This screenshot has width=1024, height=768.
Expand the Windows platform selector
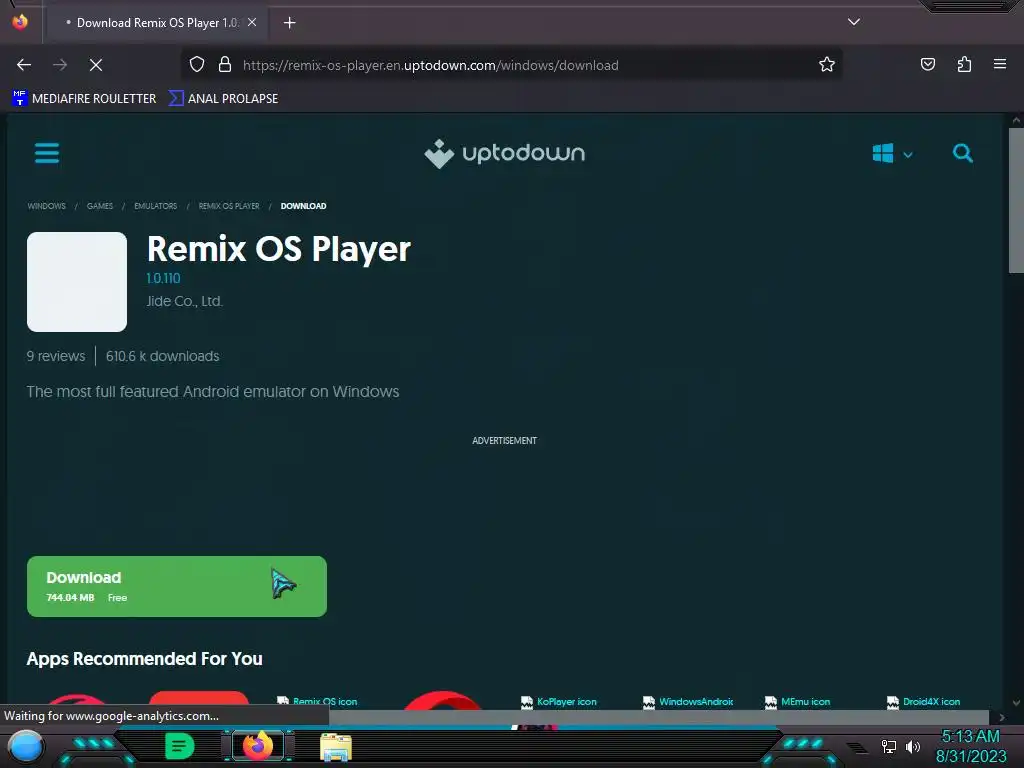[892, 154]
